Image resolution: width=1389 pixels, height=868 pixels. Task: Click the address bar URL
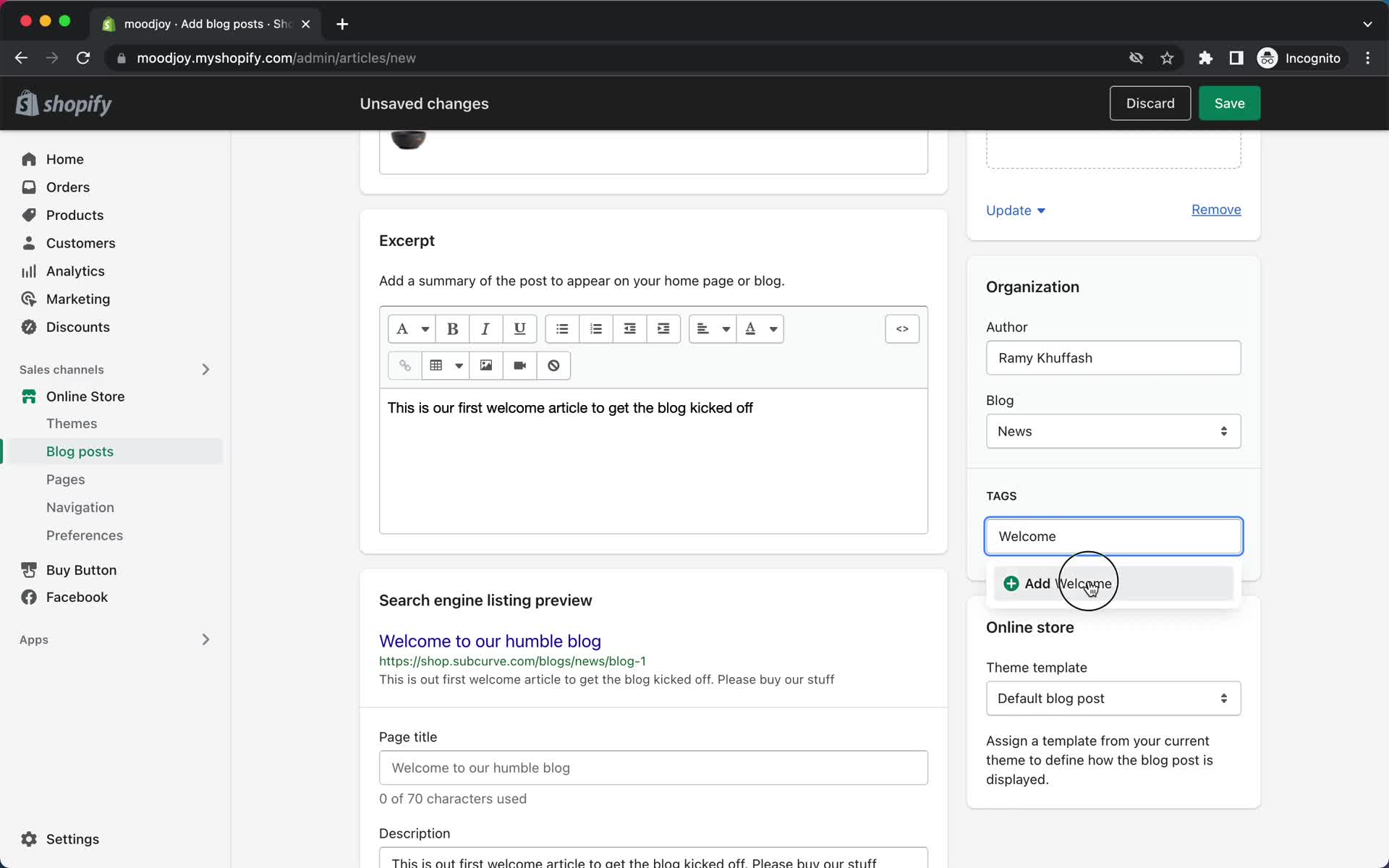(x=276, y=58)
